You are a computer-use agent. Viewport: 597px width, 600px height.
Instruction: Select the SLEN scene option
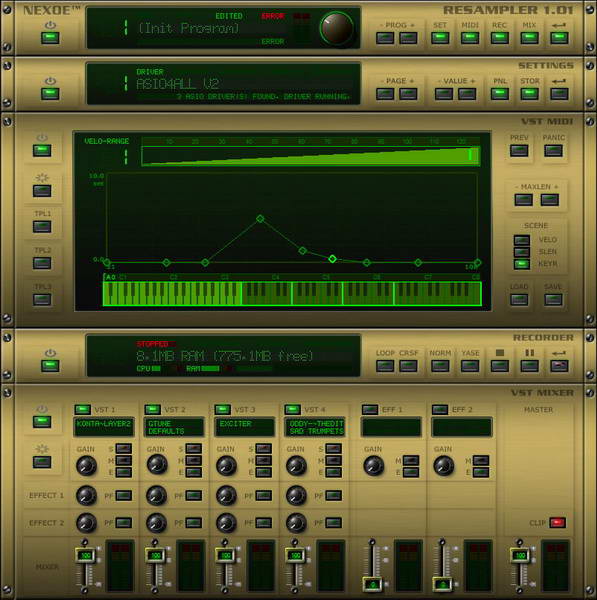tap(522, 252)
